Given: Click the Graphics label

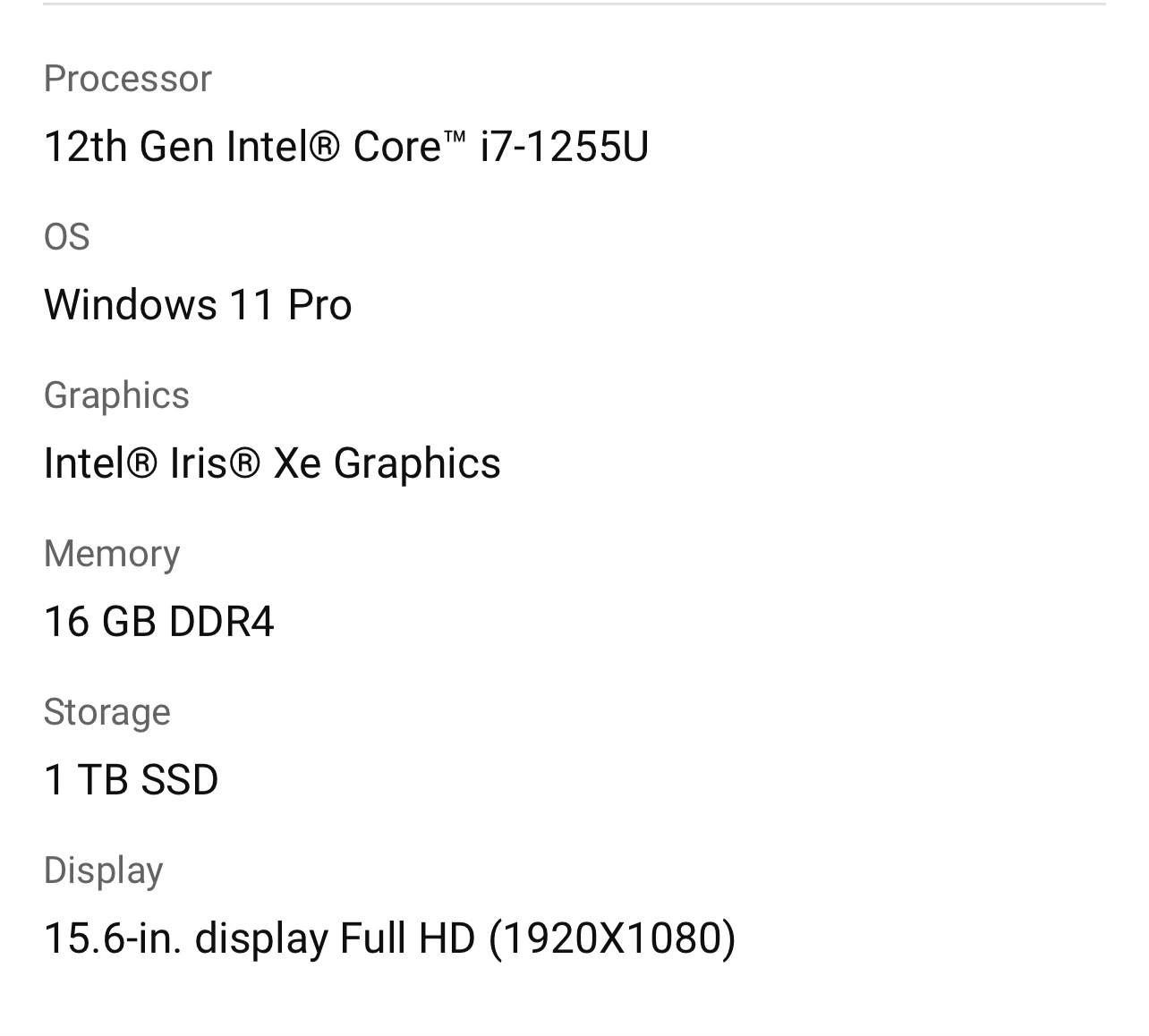Looking at the screenshot, I should point(116,395).
